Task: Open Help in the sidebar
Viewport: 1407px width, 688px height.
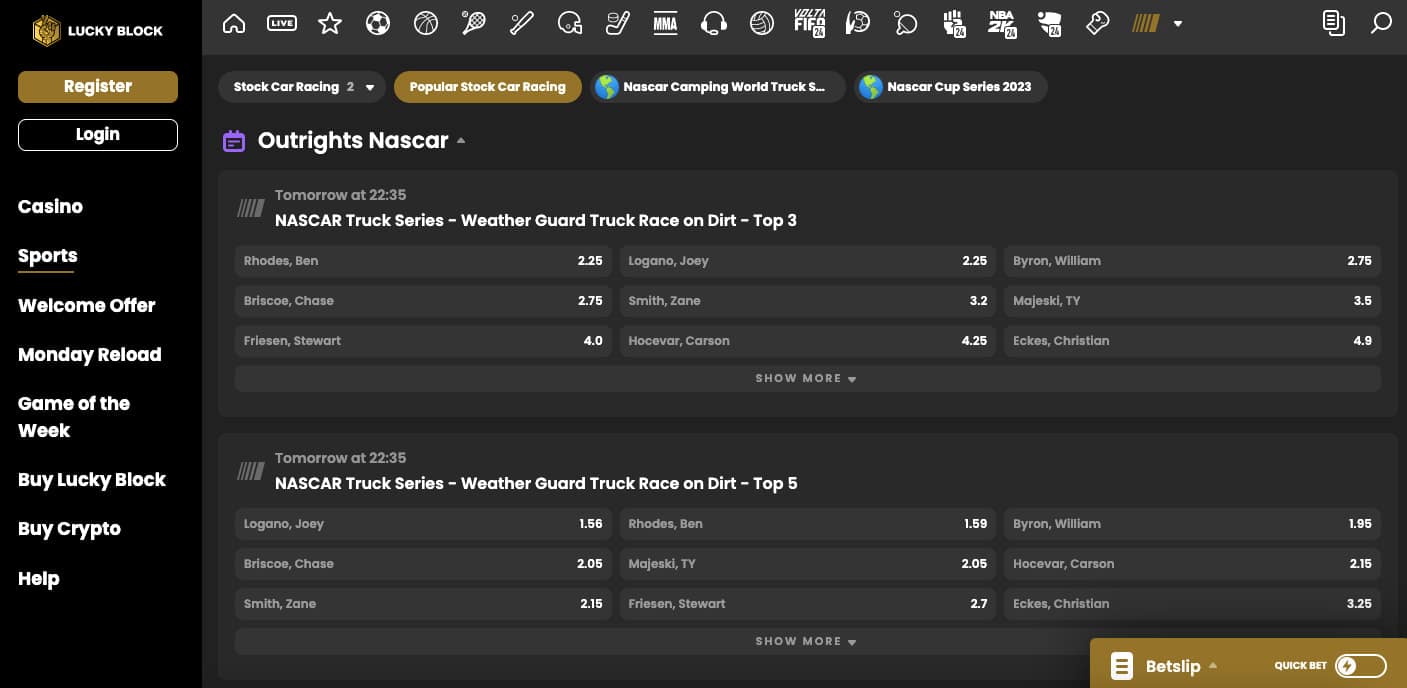Action: (x=39, y=579)
